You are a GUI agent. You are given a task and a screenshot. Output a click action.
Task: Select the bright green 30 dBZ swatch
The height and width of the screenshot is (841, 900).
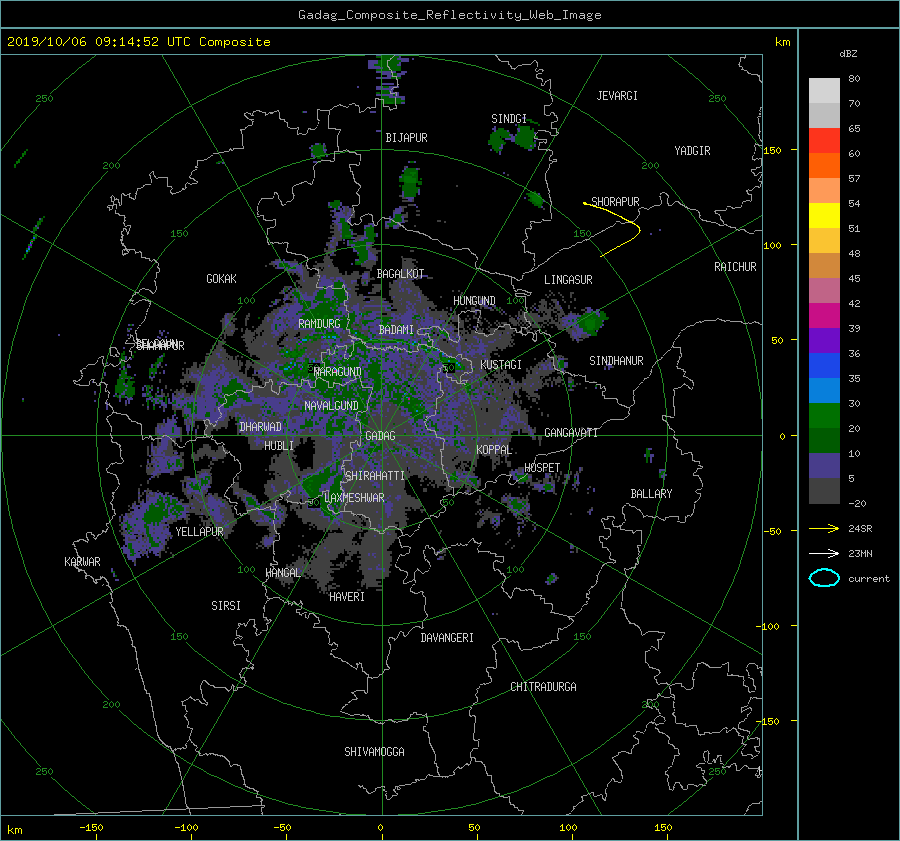pos(824,416)
